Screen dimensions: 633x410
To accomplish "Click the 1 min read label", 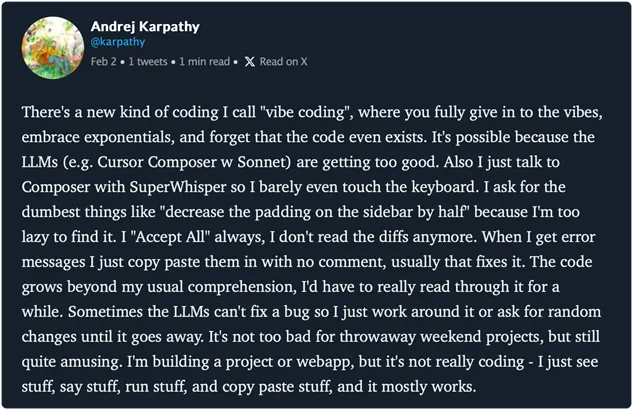I will pos(205,62).
